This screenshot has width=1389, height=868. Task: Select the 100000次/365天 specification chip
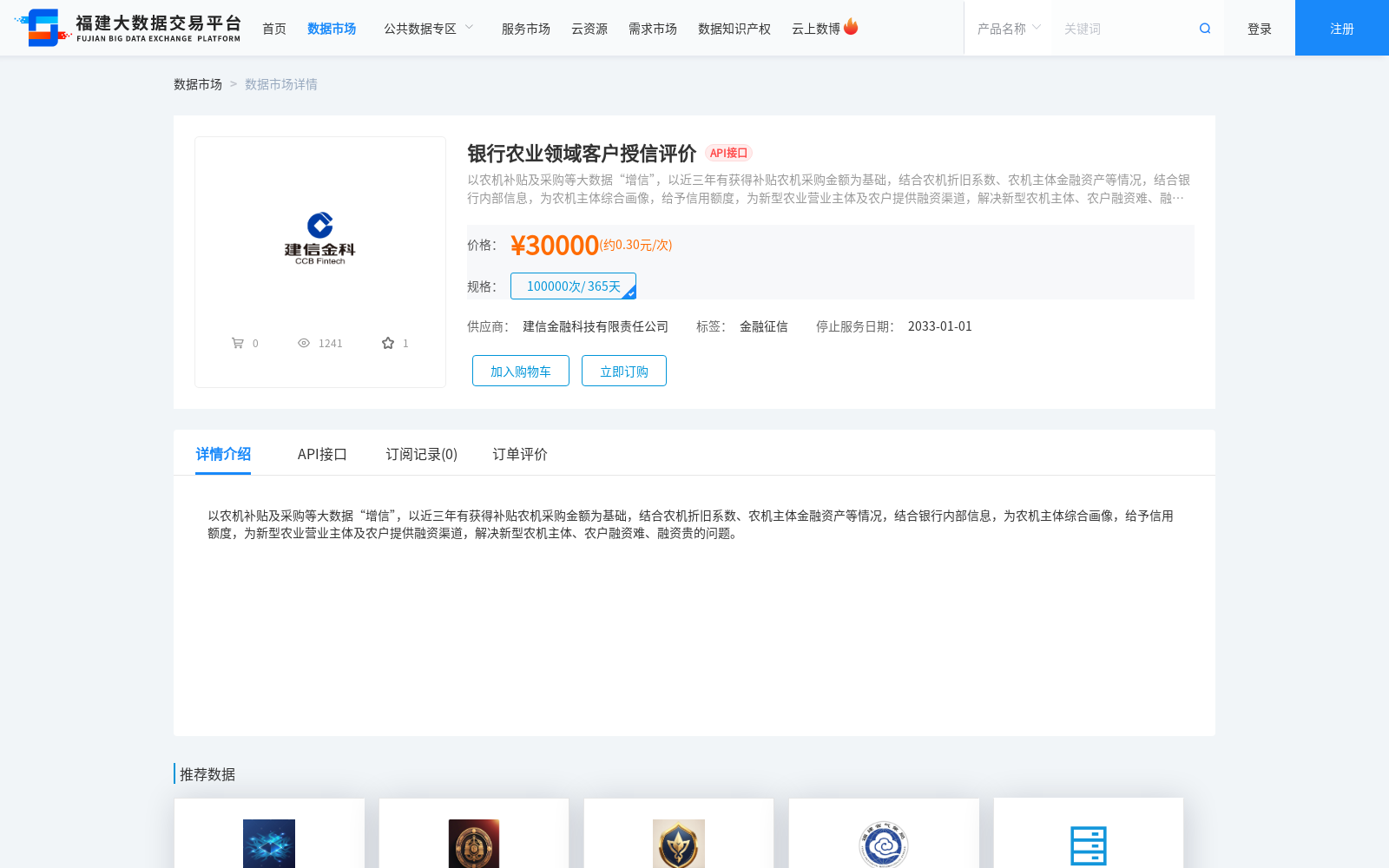pos(573,286)
